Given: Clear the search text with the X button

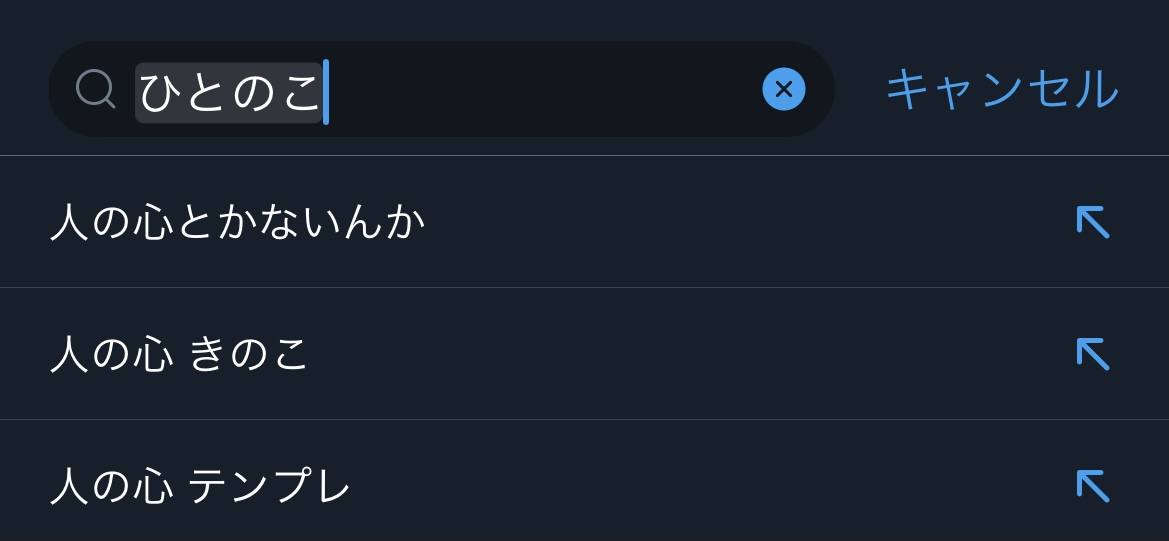Looking at the screenshot, I should pyautogui.click(x=783, y=90).
